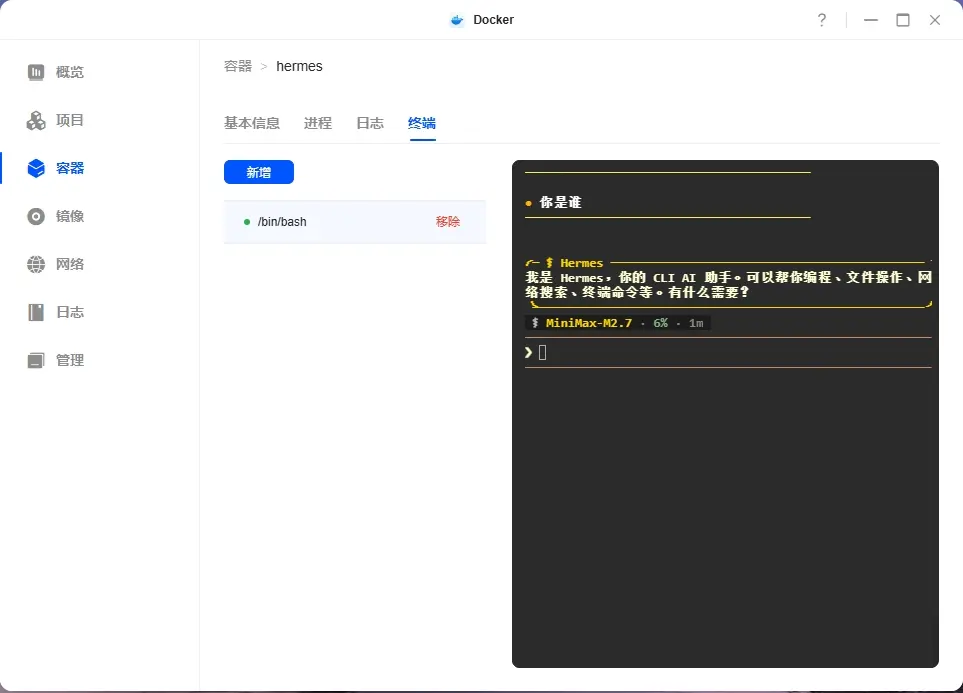Select the active 终端 terminal tab

[421, 123]
